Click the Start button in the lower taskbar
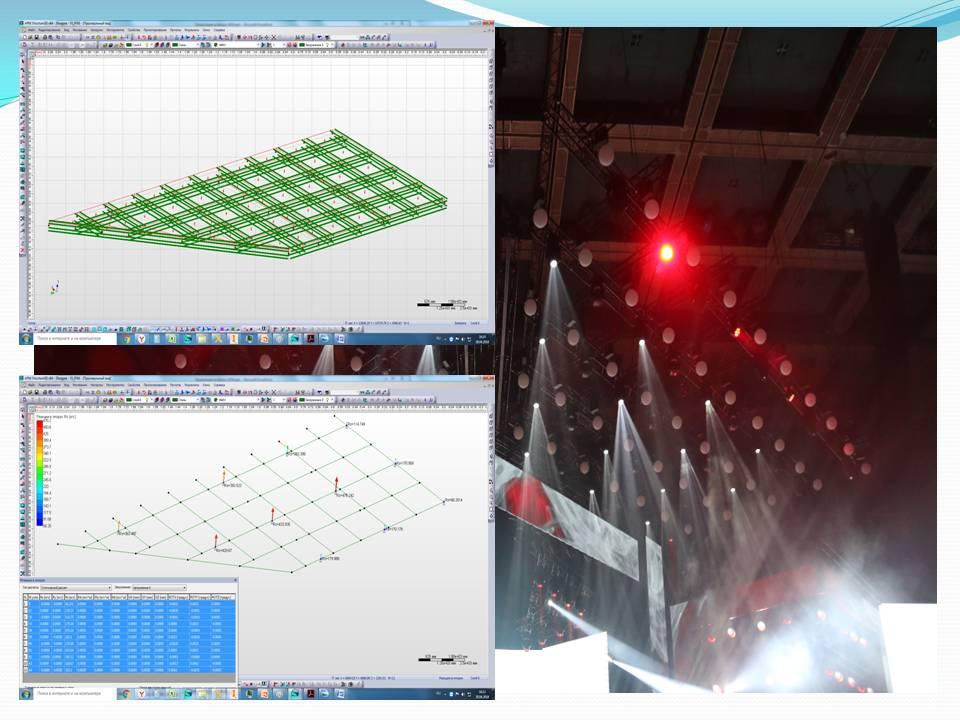The height and width of the screenshot is (720, 960). (x=26, y=692)
